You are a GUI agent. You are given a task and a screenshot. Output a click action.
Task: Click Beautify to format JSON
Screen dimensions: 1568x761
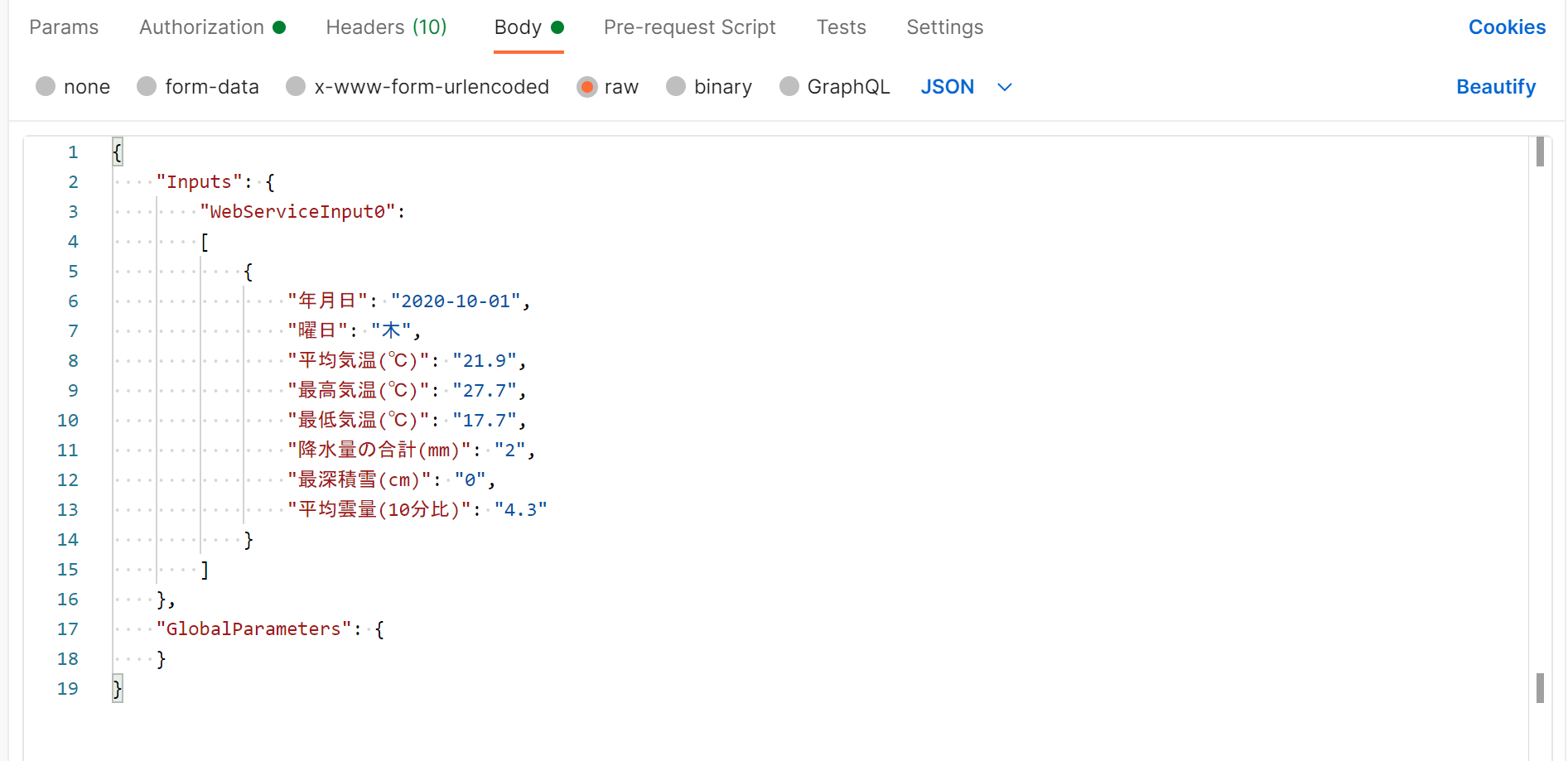pyautogui.click(x=1496, y=87)
